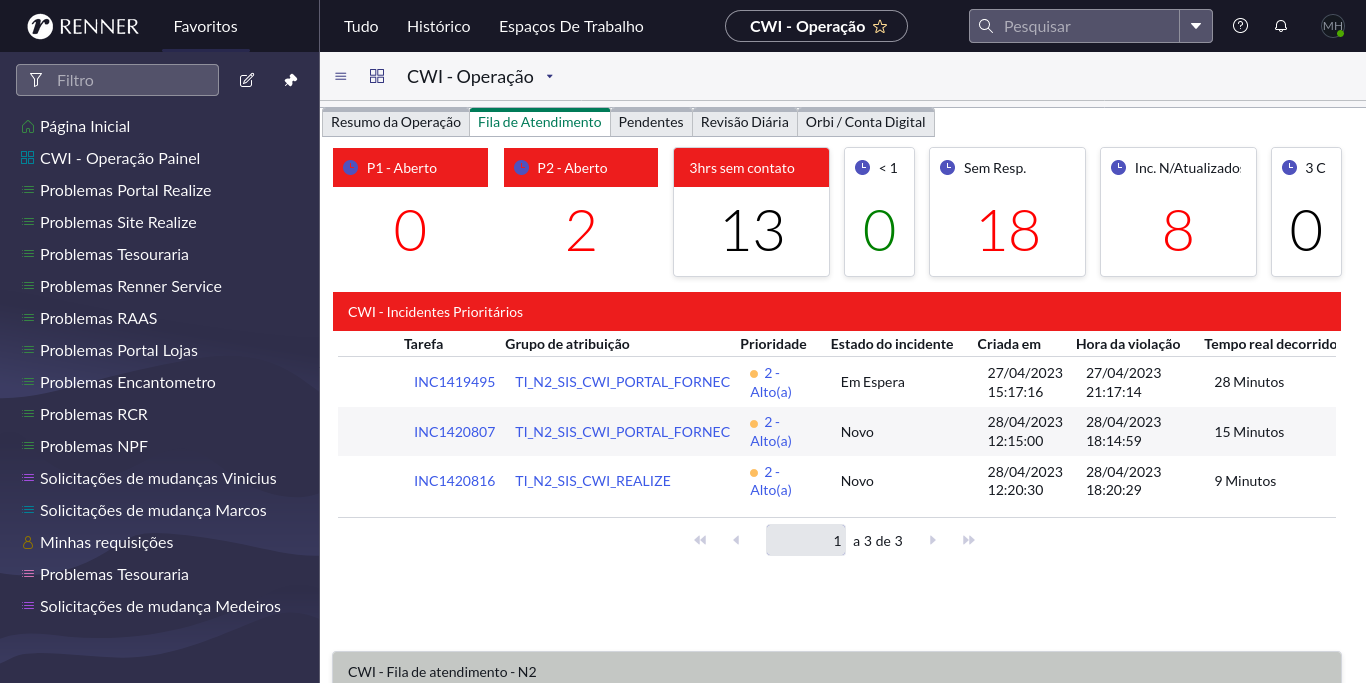Viewport: 1366px width, 683px height.
Task: Open Problemas NPF favorite
Action: (x=94, y=447)
